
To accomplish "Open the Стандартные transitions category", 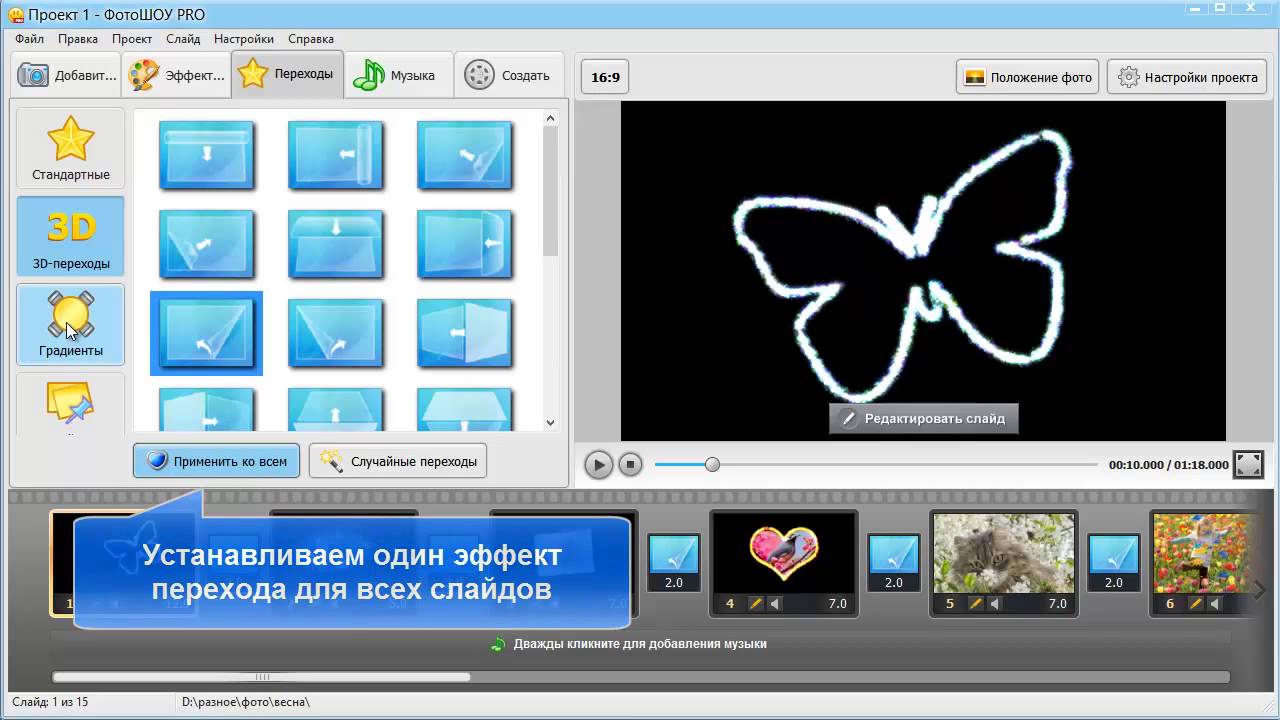I will [x=71, y=148].
